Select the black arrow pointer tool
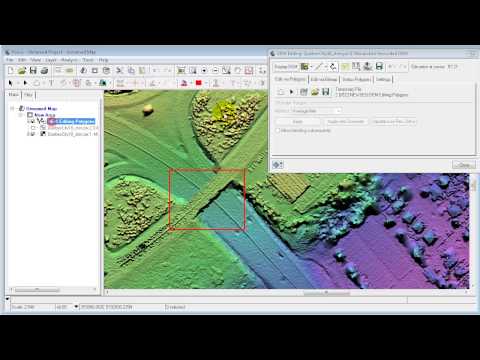 coord(10,83)
